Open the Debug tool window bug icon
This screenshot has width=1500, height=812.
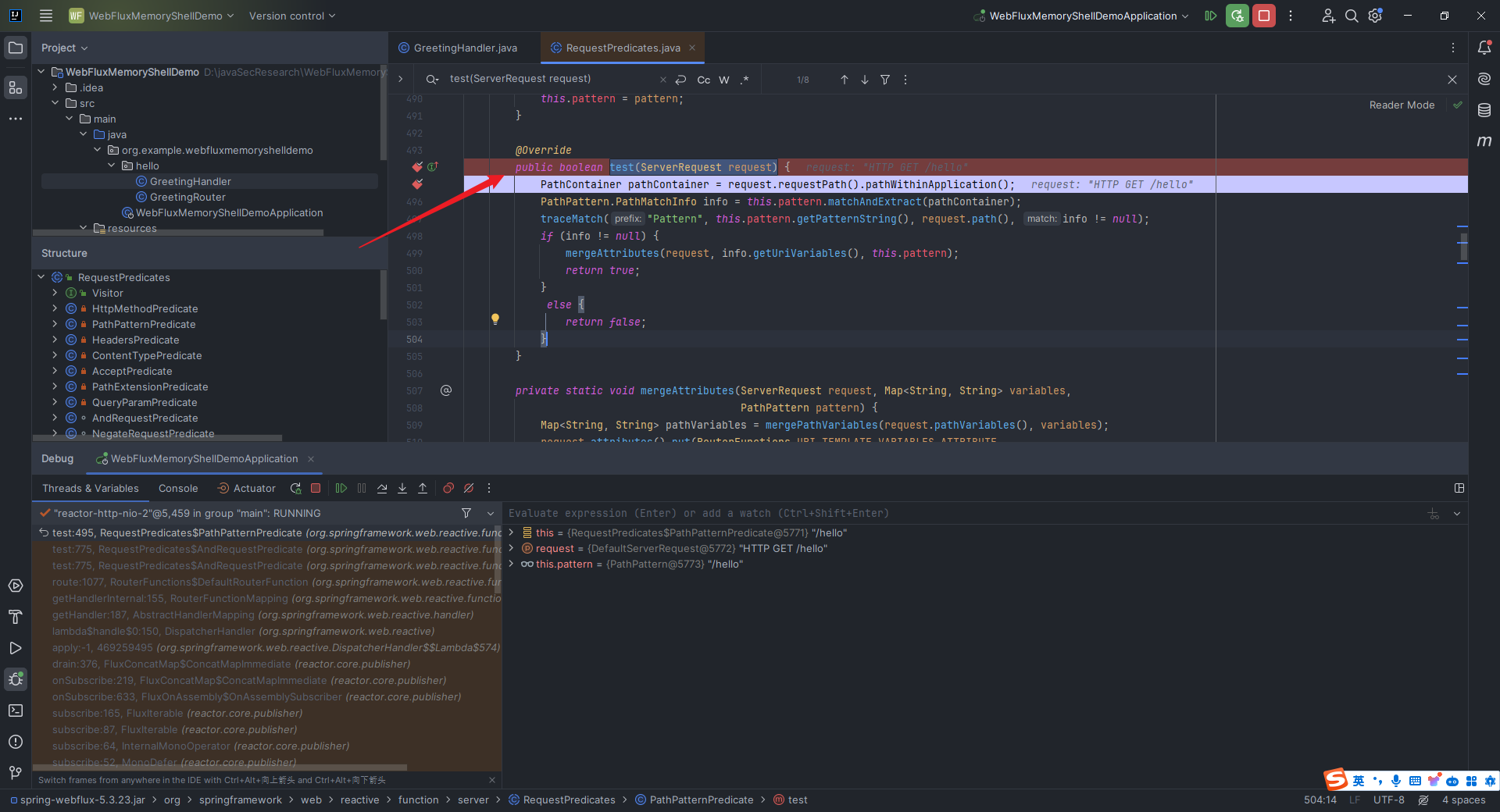16,679
